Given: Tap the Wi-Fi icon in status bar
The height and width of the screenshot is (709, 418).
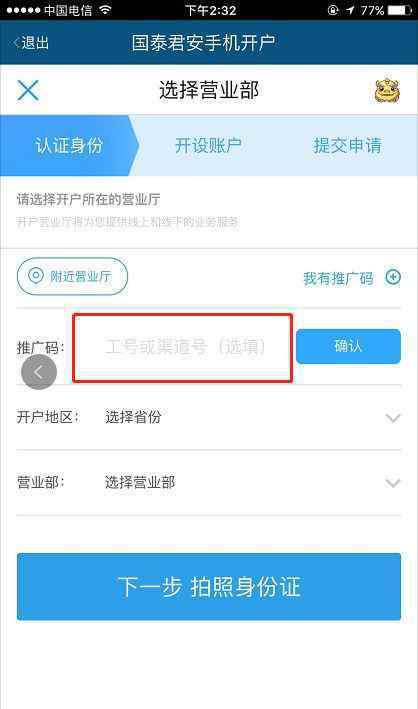Looking at the screenshot, I should 105,10.
